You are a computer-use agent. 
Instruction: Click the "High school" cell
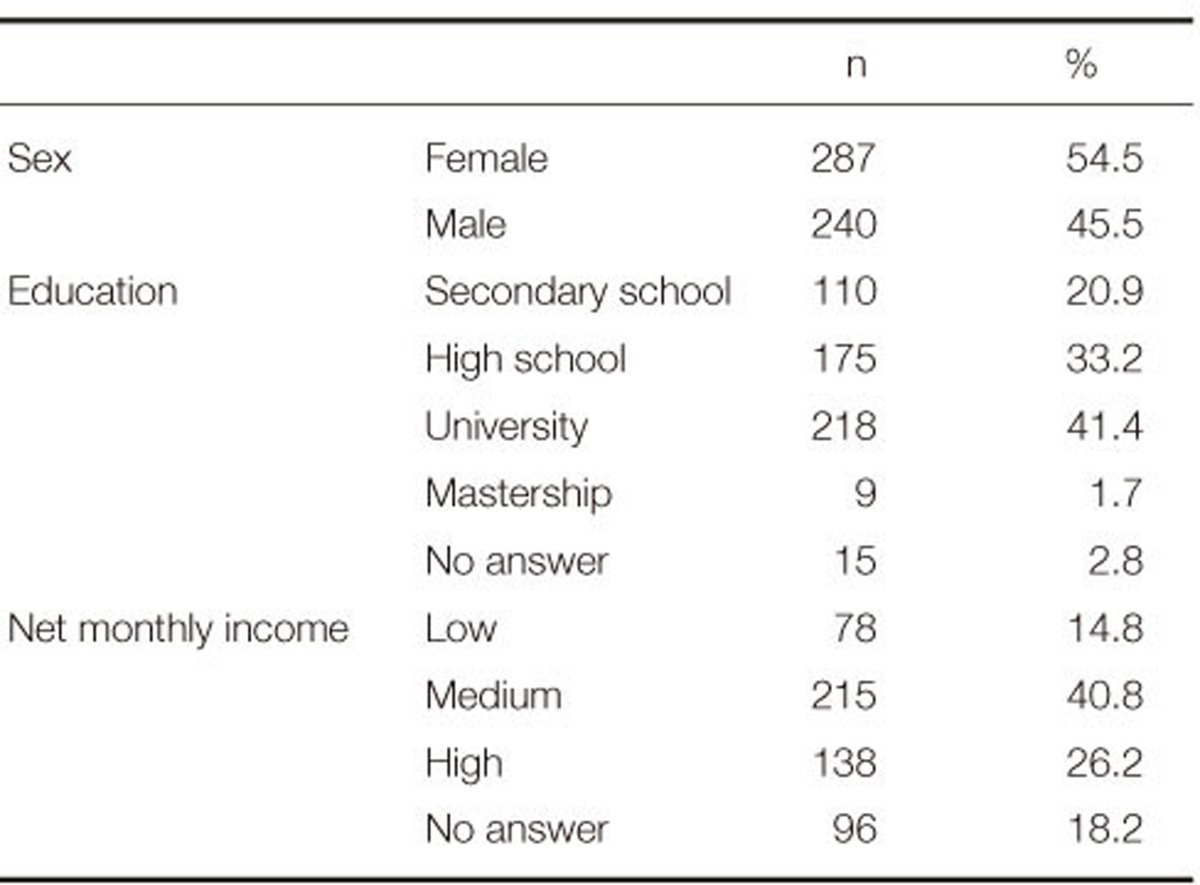[x=525, y=359]
